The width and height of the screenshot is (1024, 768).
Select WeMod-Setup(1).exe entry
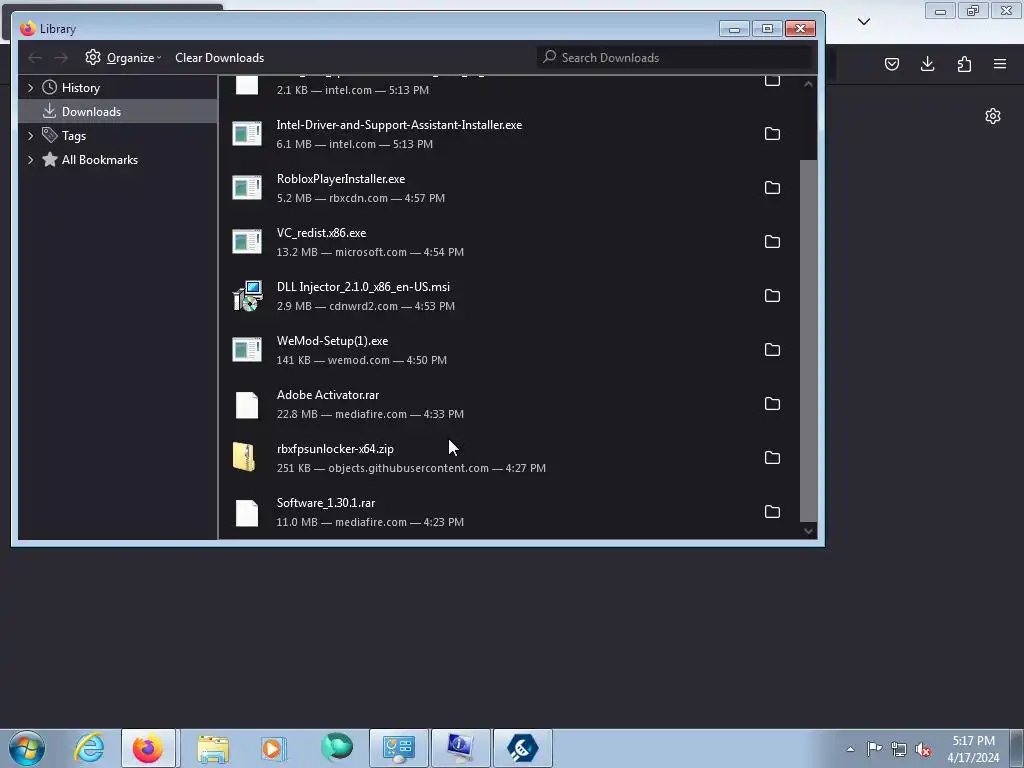[508, 350]
